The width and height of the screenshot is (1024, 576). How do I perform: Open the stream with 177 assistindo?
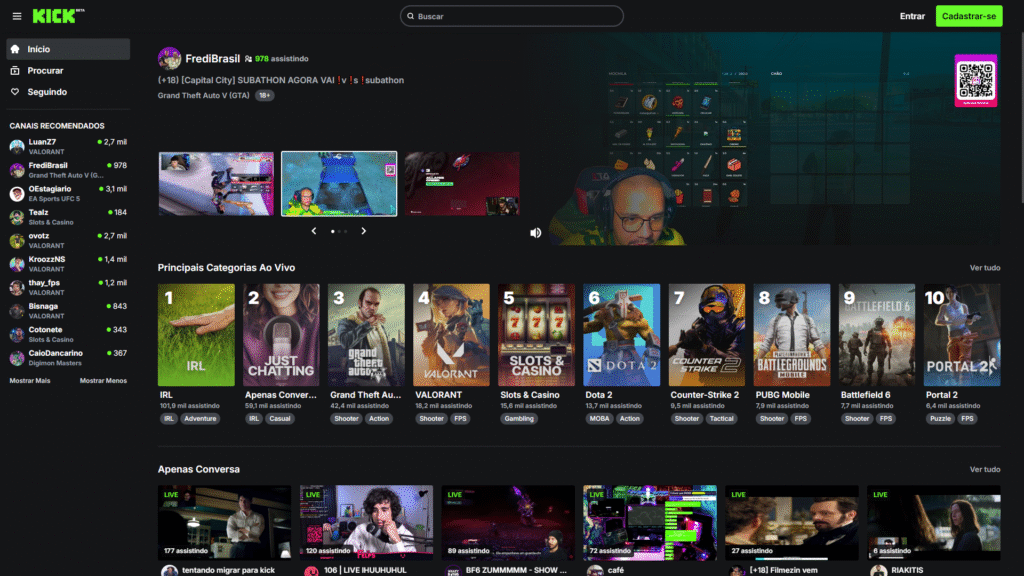(225, 522)
